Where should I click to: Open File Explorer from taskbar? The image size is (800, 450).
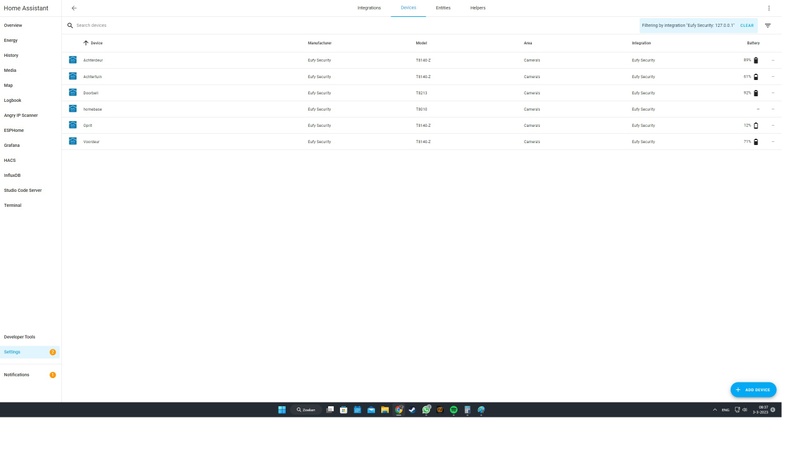pyautogui.click(x=385, y=410)
